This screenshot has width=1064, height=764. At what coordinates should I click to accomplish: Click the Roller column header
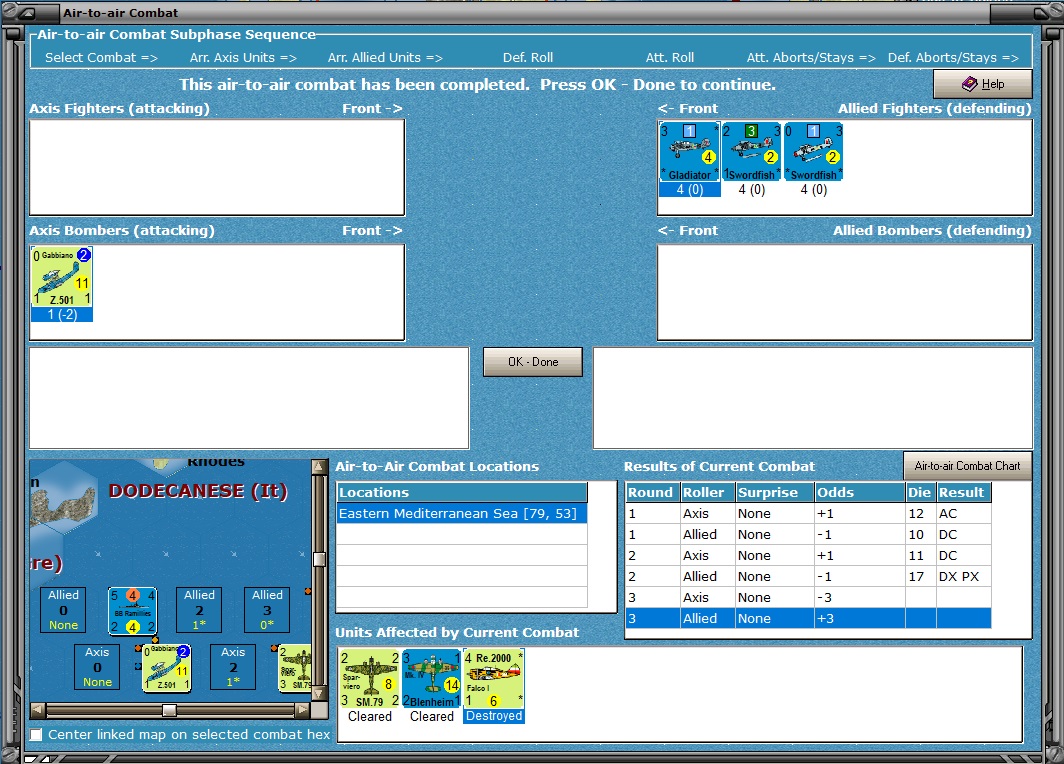pos(708,493)
